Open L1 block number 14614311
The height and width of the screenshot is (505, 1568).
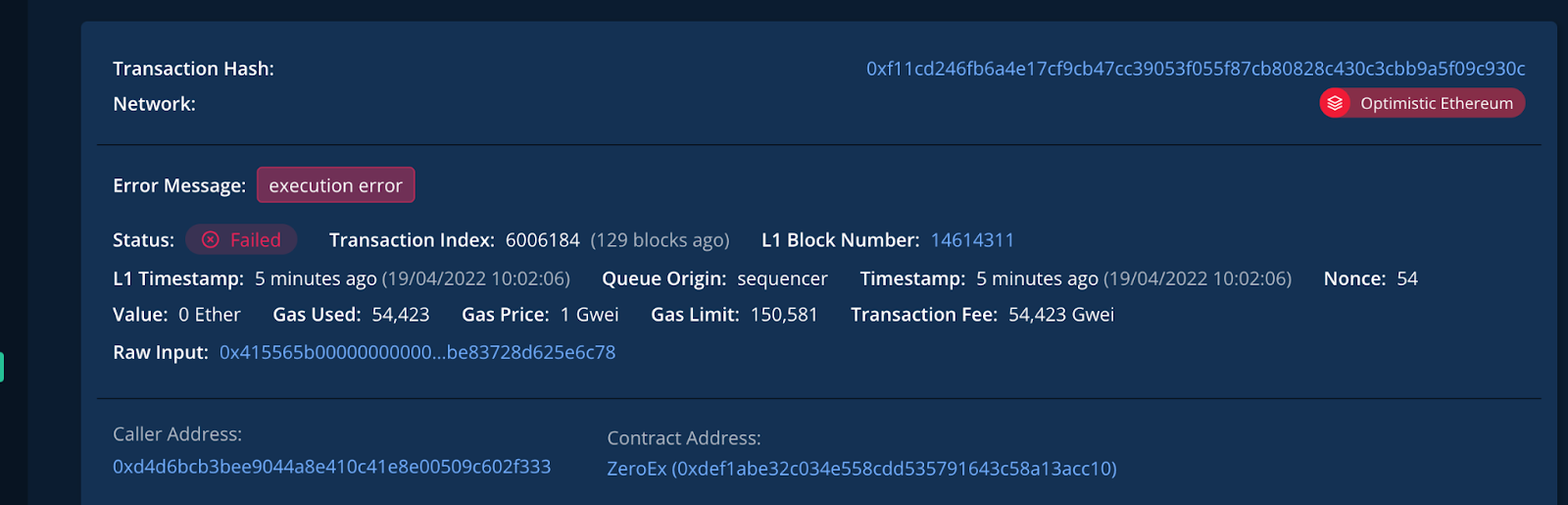[x=972, y=240]
